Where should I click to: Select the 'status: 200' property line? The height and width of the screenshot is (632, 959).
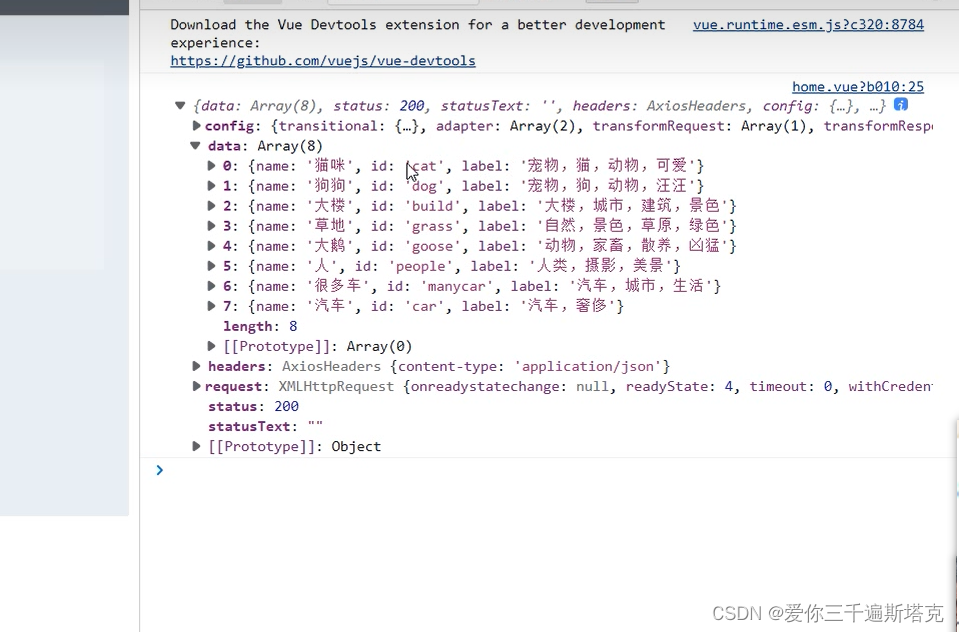(x=253, y=406)
